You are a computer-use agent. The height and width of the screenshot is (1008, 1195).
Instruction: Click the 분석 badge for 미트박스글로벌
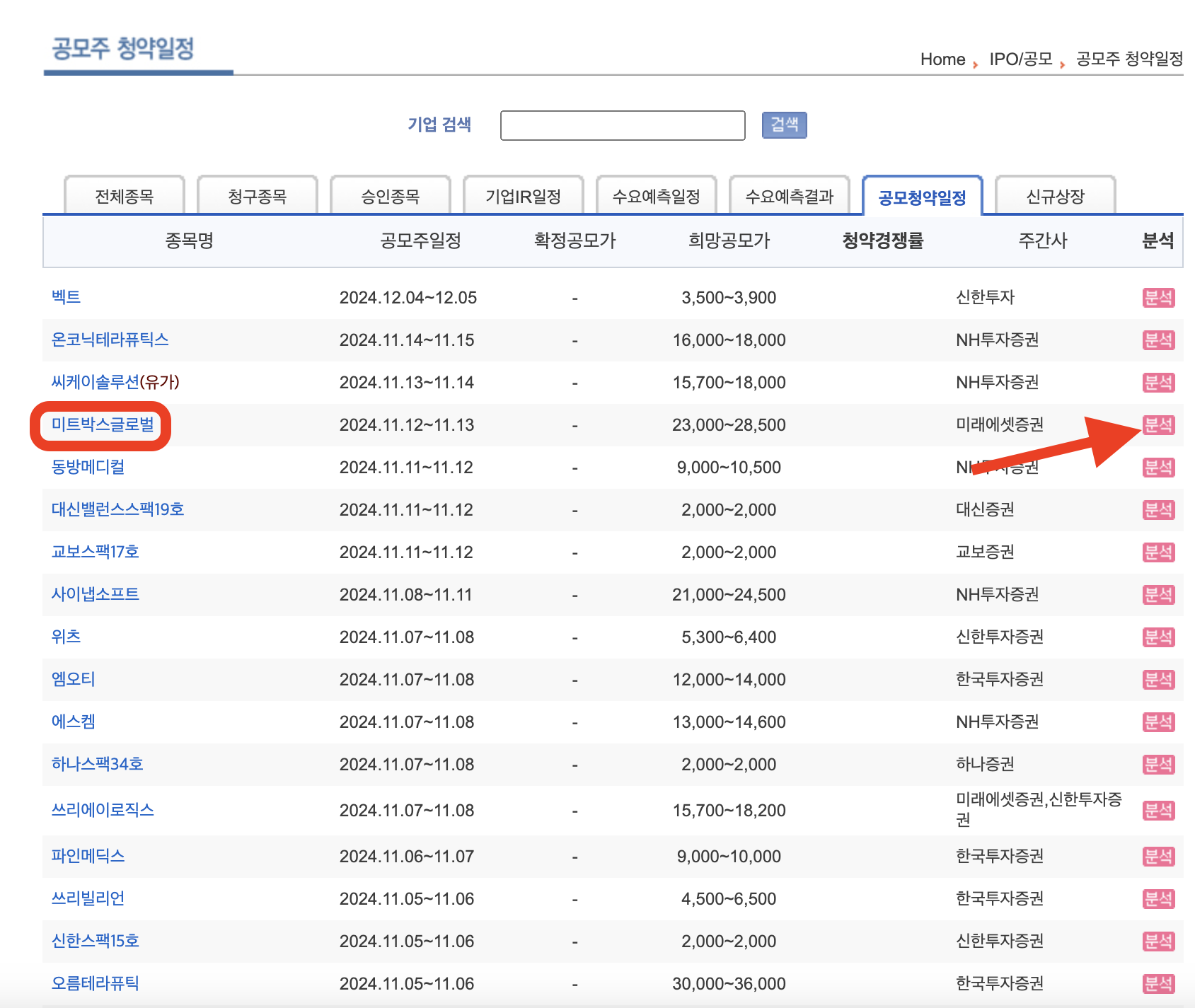[x=1158, y=424]
